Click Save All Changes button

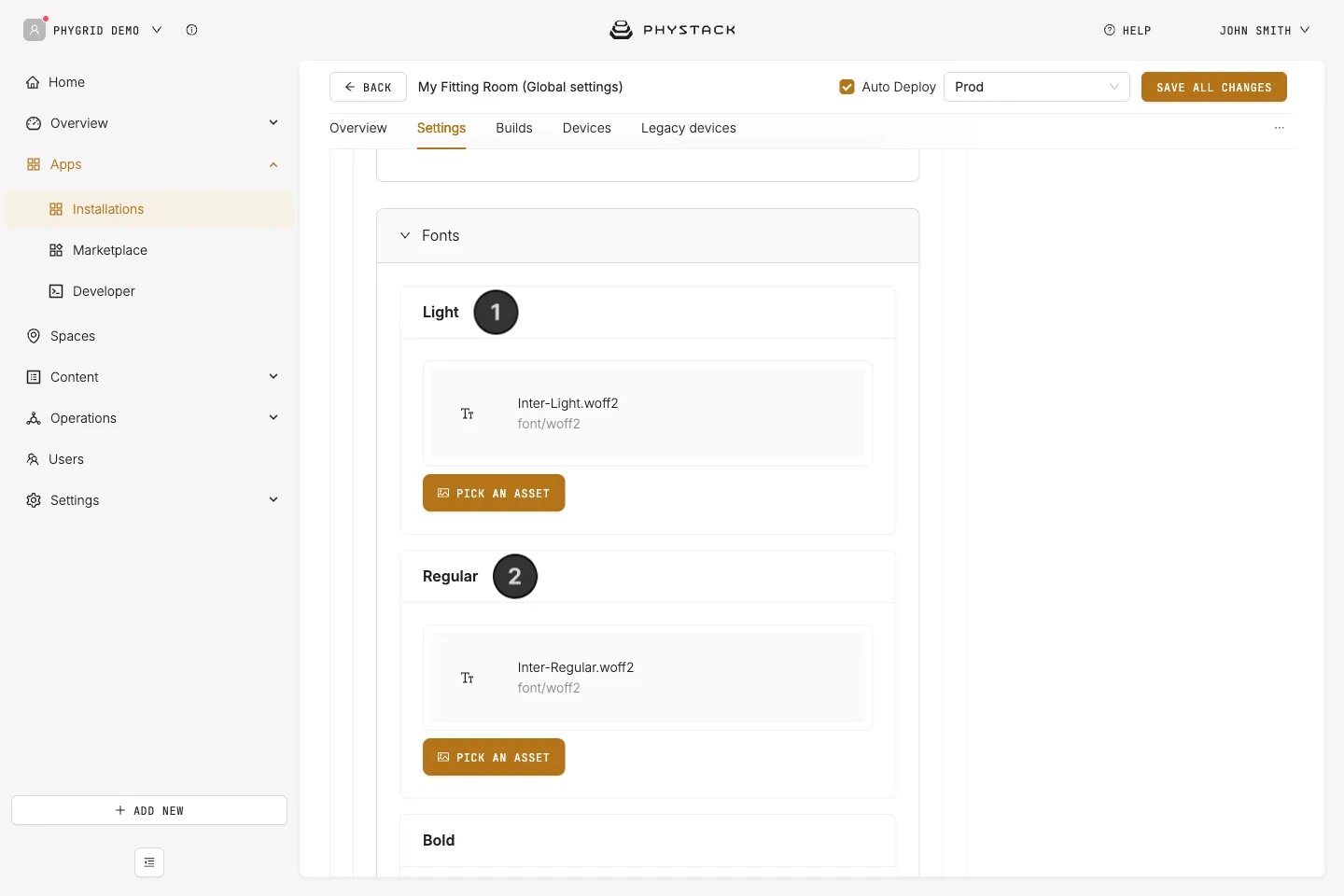pyautogui.click(x=1214, y=87)
